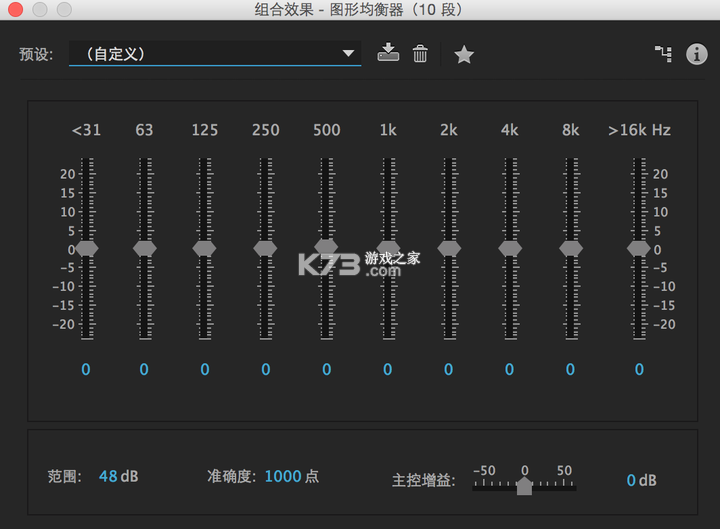The width and height of the screenshot is (720, 529).
Task: Click the <31 Hz band slider handle
Action: pos(87,248)
